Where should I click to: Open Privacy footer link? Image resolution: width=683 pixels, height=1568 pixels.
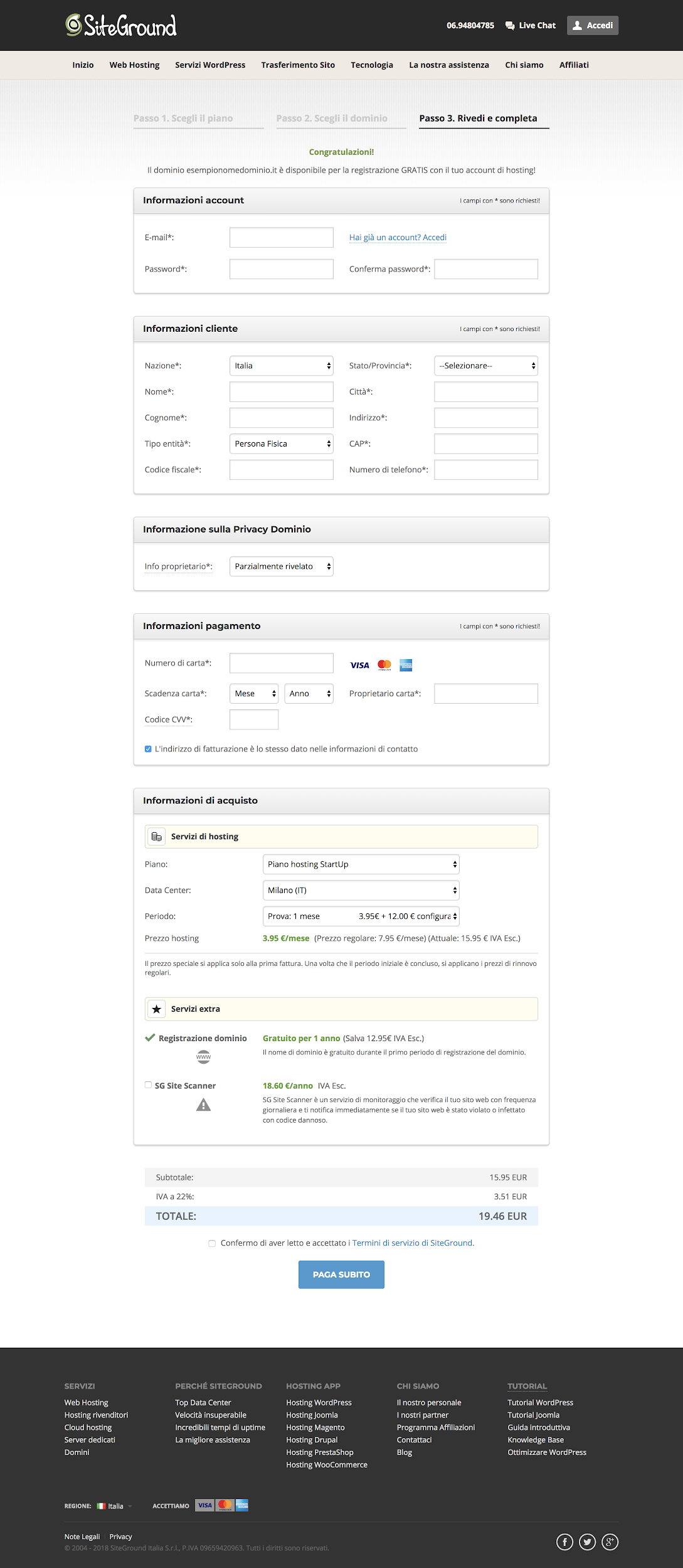coord(120,1537)
